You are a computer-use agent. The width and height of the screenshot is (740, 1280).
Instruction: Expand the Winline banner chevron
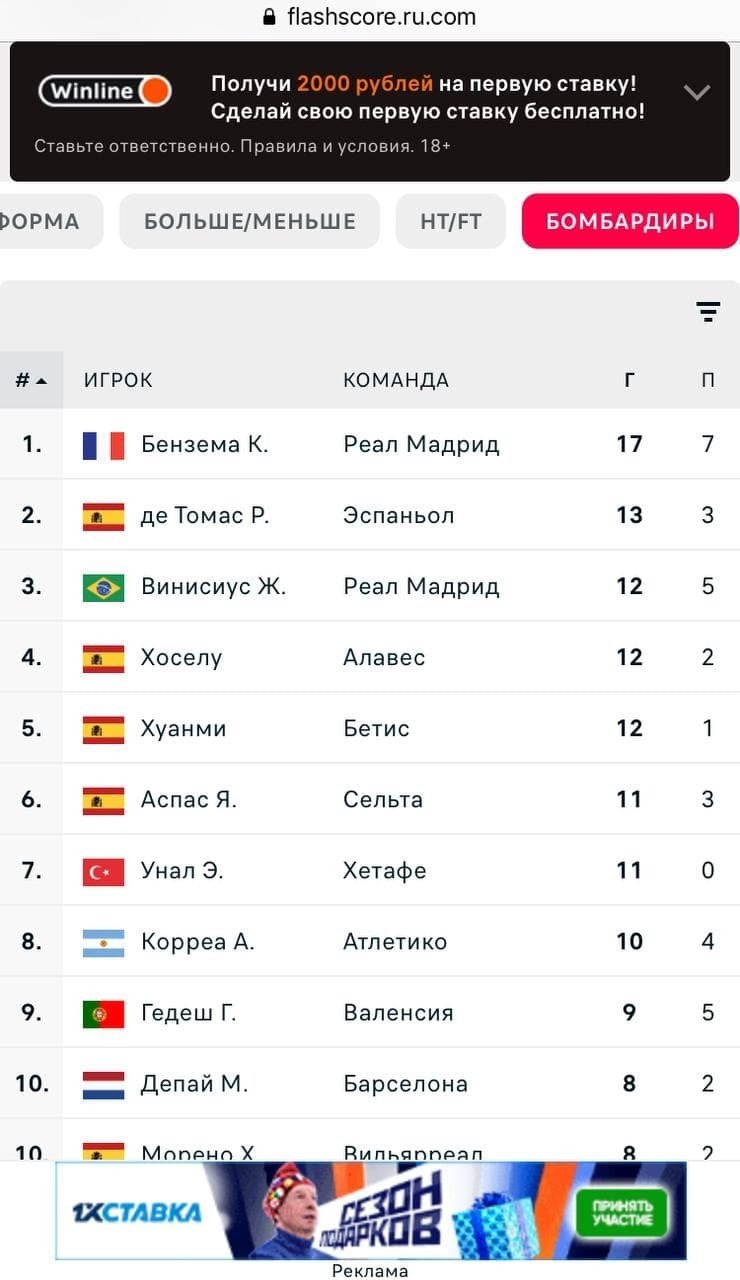pos(696,93)
